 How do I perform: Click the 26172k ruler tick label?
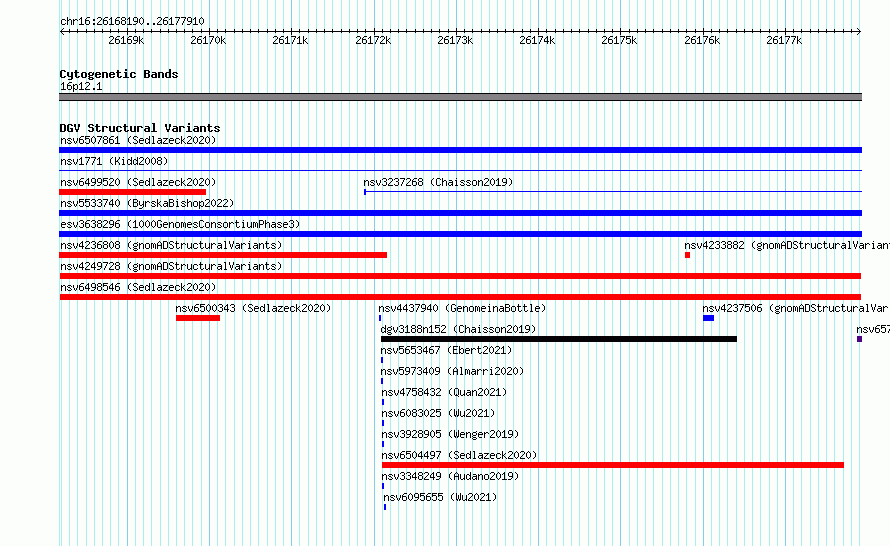coord(373,40)
